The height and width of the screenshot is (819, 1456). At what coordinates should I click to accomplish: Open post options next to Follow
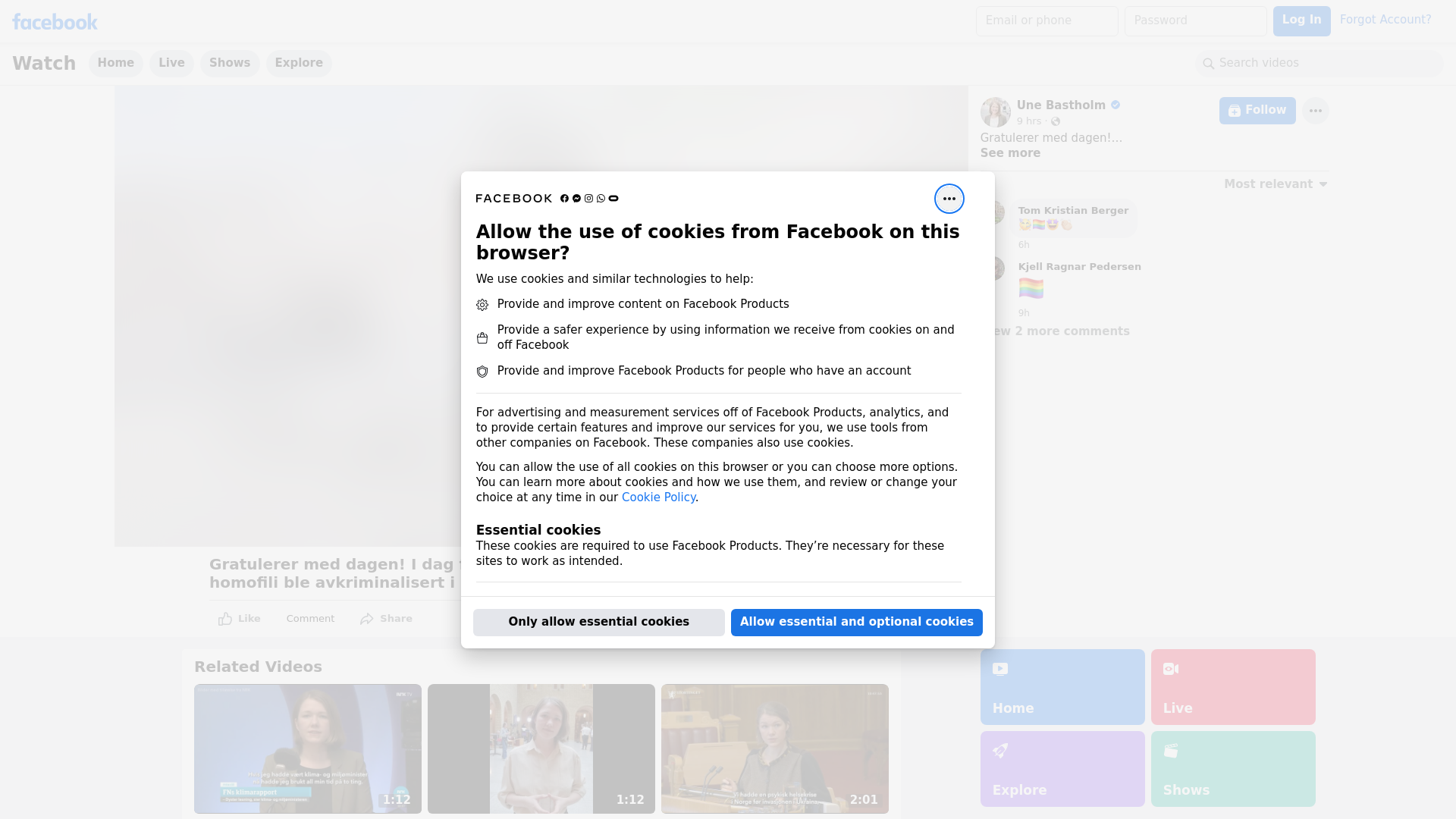(1315, 111)
